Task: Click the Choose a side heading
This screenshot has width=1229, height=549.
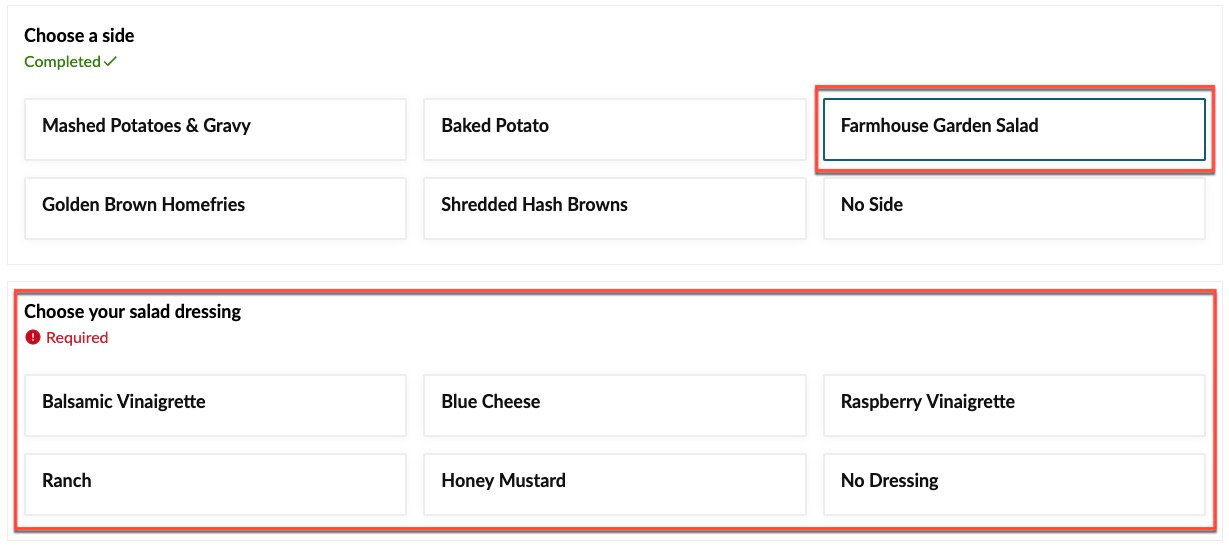Action: point(79,36)
